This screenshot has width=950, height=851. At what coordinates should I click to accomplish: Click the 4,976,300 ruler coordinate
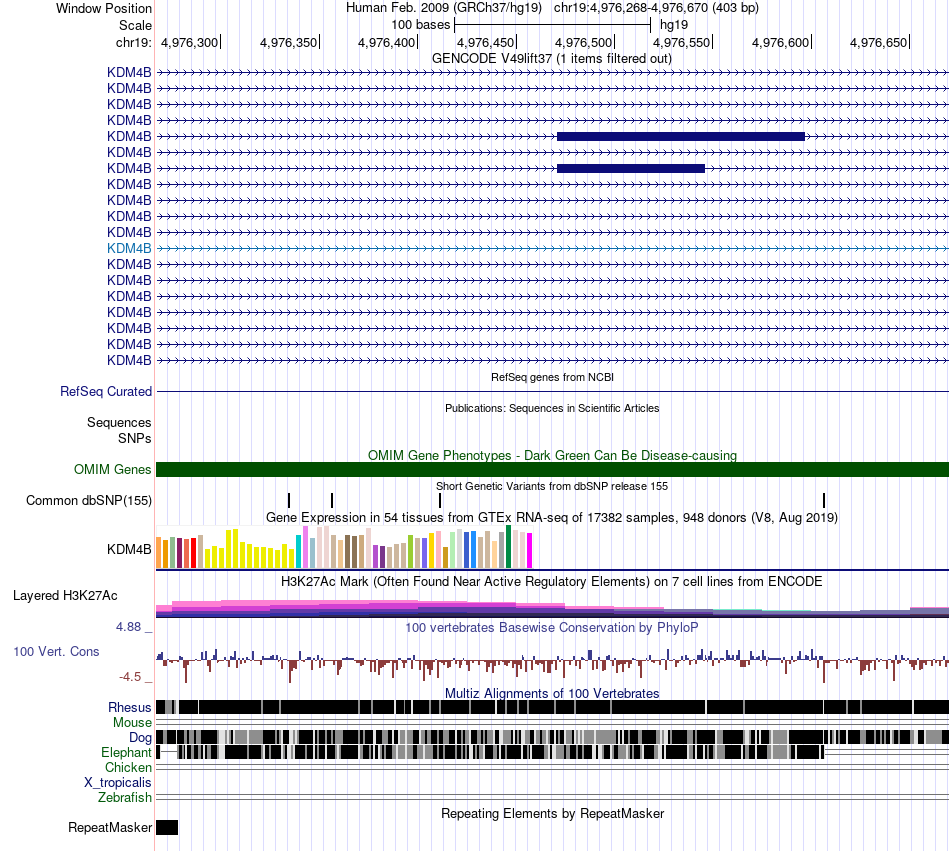click(189, 42)
